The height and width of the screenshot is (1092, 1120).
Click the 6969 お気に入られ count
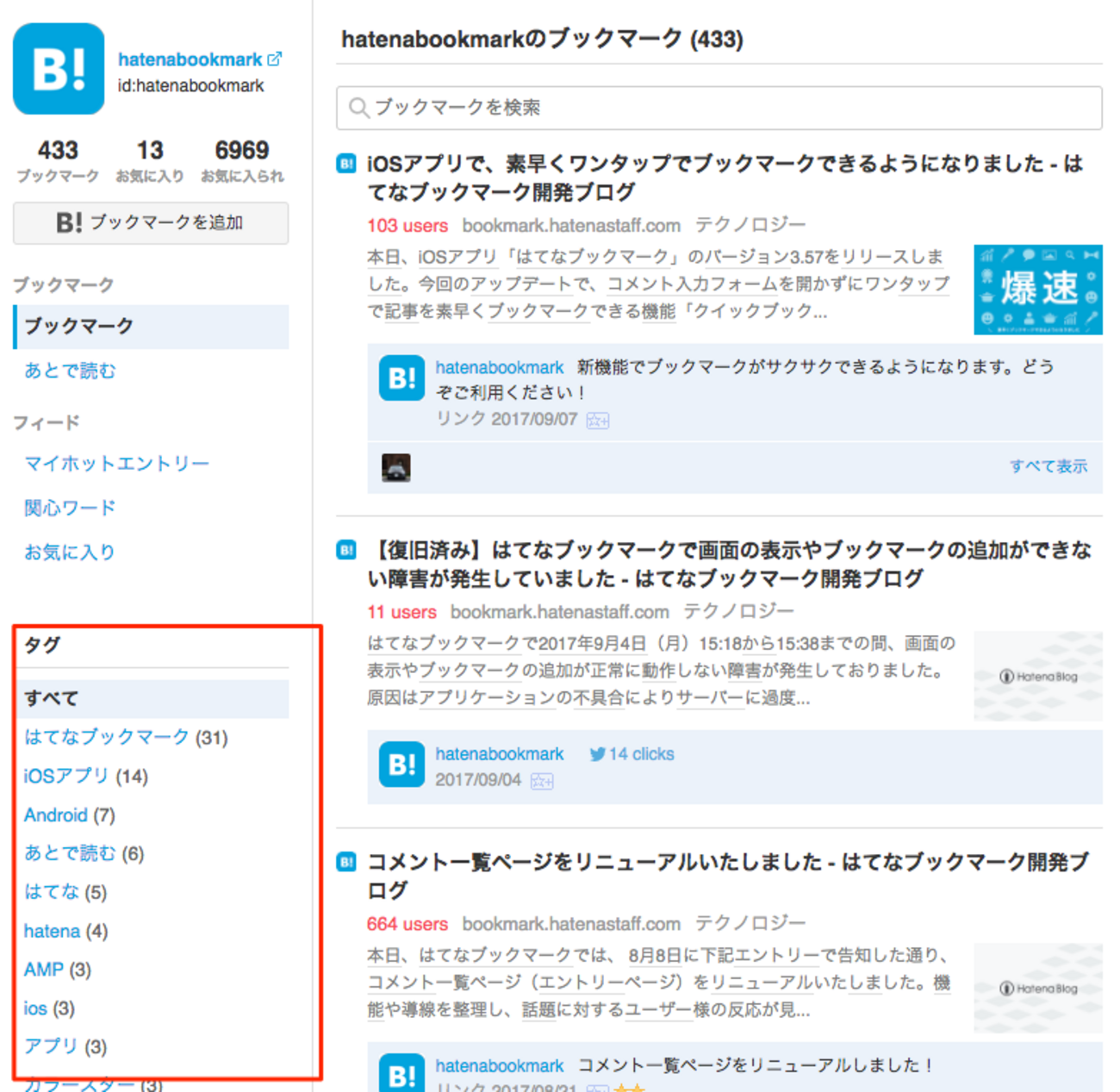click(x=242, y=160)
